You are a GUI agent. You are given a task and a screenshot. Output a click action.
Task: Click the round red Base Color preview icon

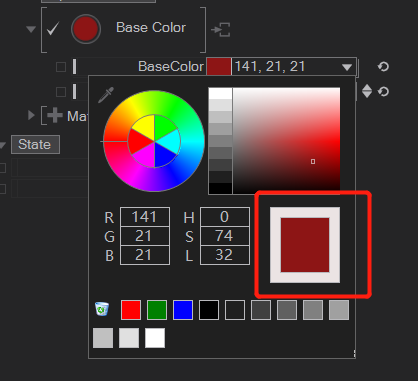[86, 29]
